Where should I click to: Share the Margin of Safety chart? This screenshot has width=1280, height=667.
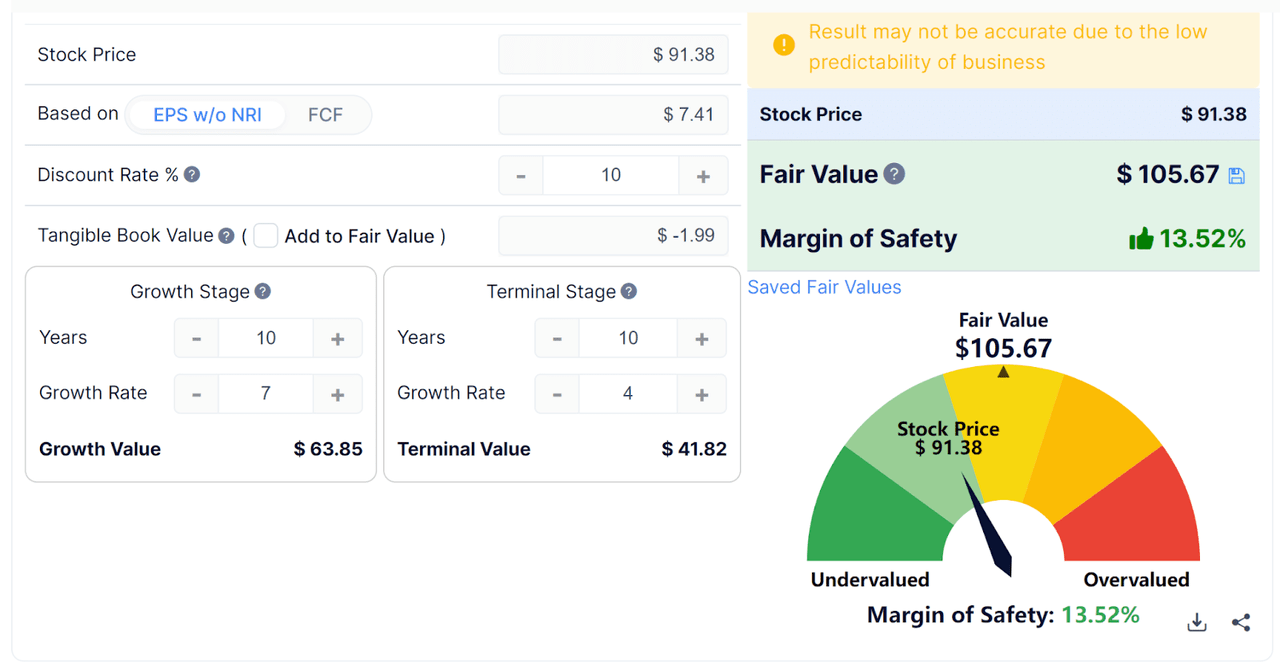1240,621
